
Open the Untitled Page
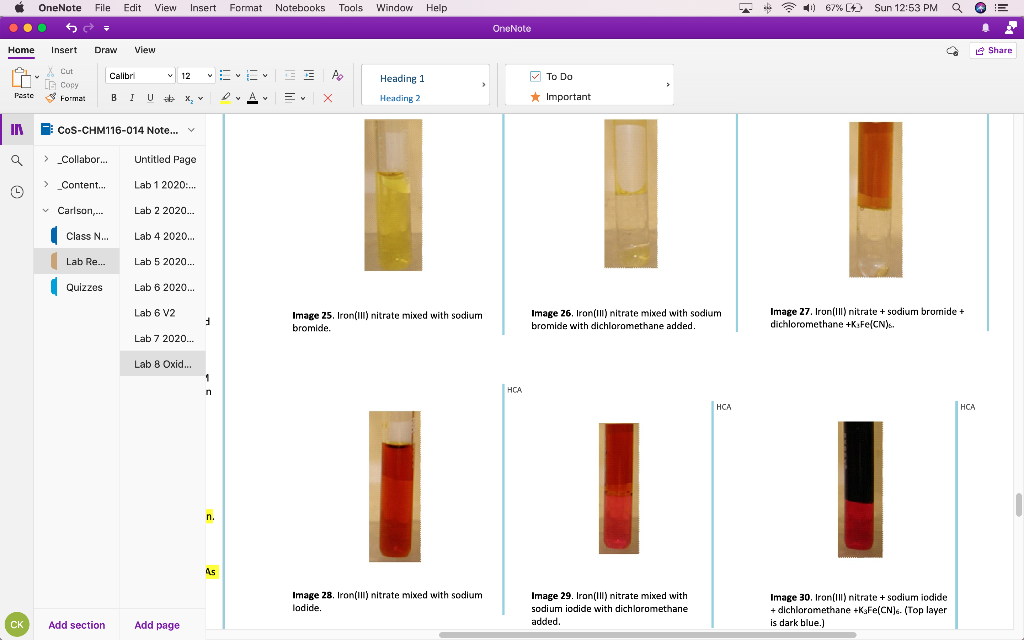163,159
